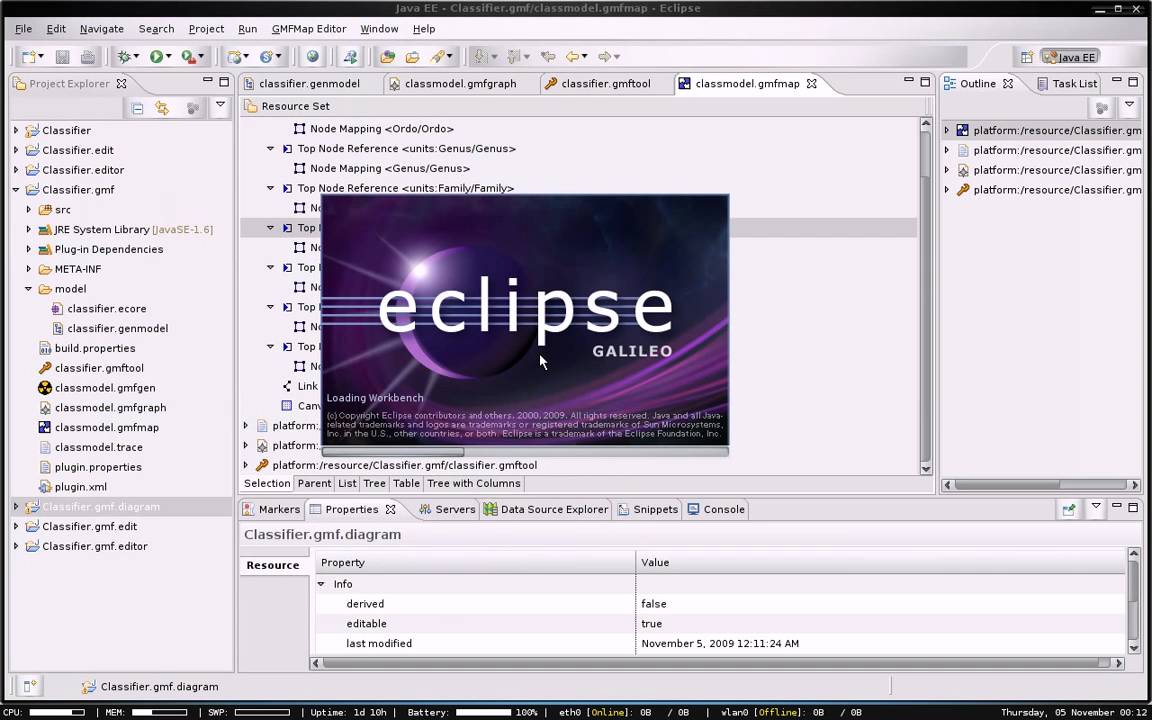
Task: Click the Search flashlight toolbar icon
Action: [x=438, y=57]
